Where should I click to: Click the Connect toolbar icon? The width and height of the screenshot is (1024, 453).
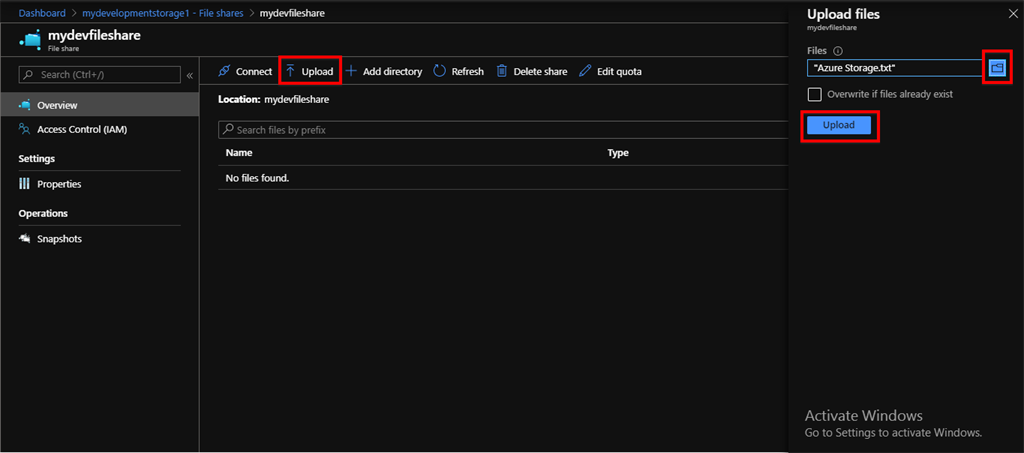[225, 71]
